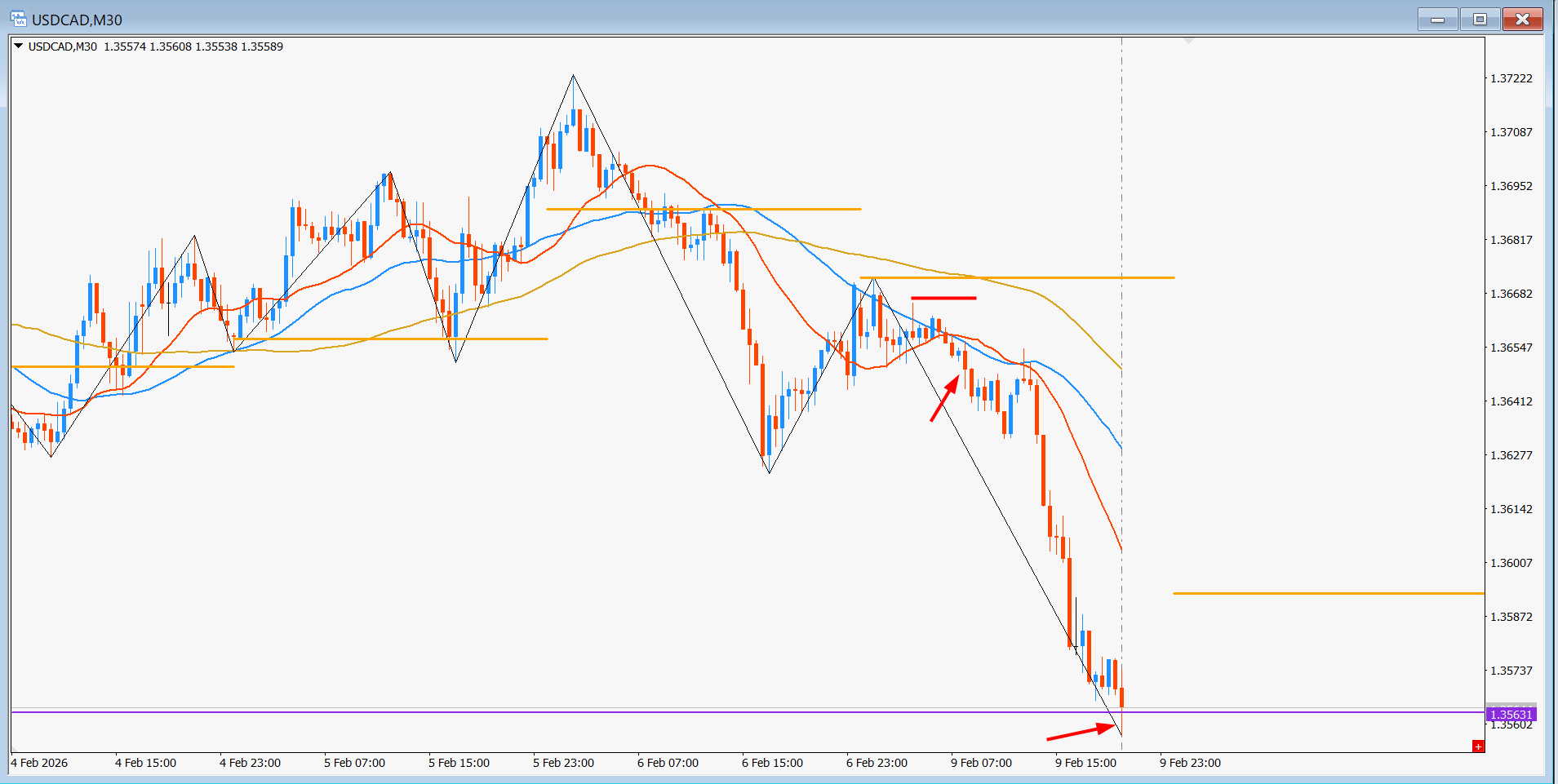Open the triangle menu beside USDCAD,M30 chart label
The height and width of the screenshot is (784, 1558).
pyautogui.click(x=18, y=47)
